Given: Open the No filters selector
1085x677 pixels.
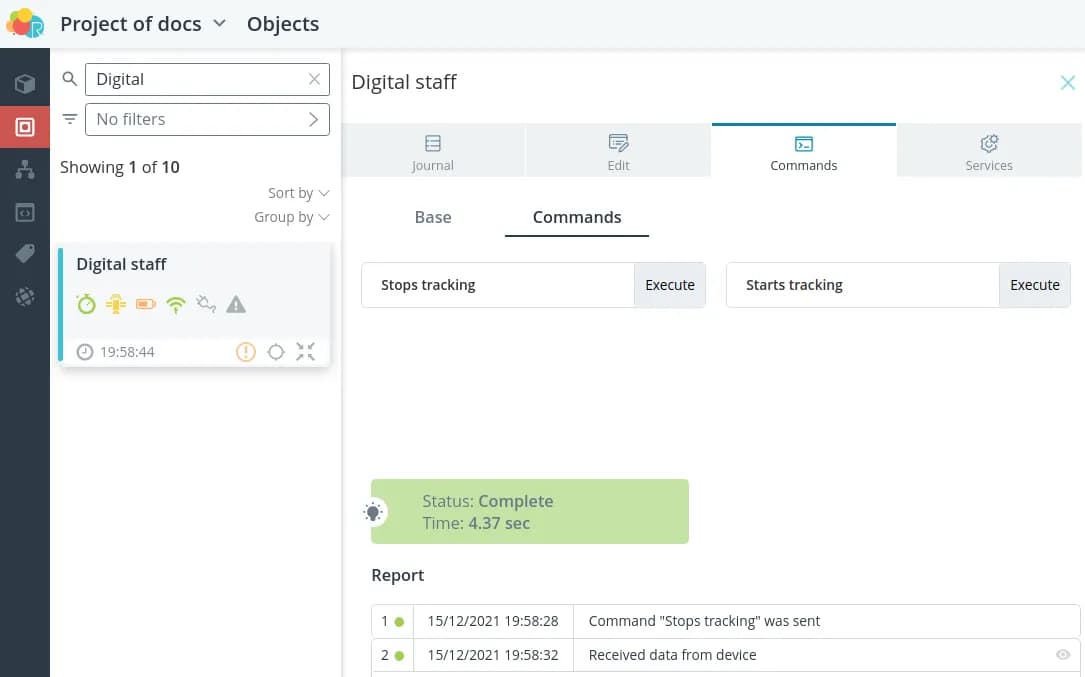Looking at the screenshot, I should pyautogui.click(x=207, y=119).
